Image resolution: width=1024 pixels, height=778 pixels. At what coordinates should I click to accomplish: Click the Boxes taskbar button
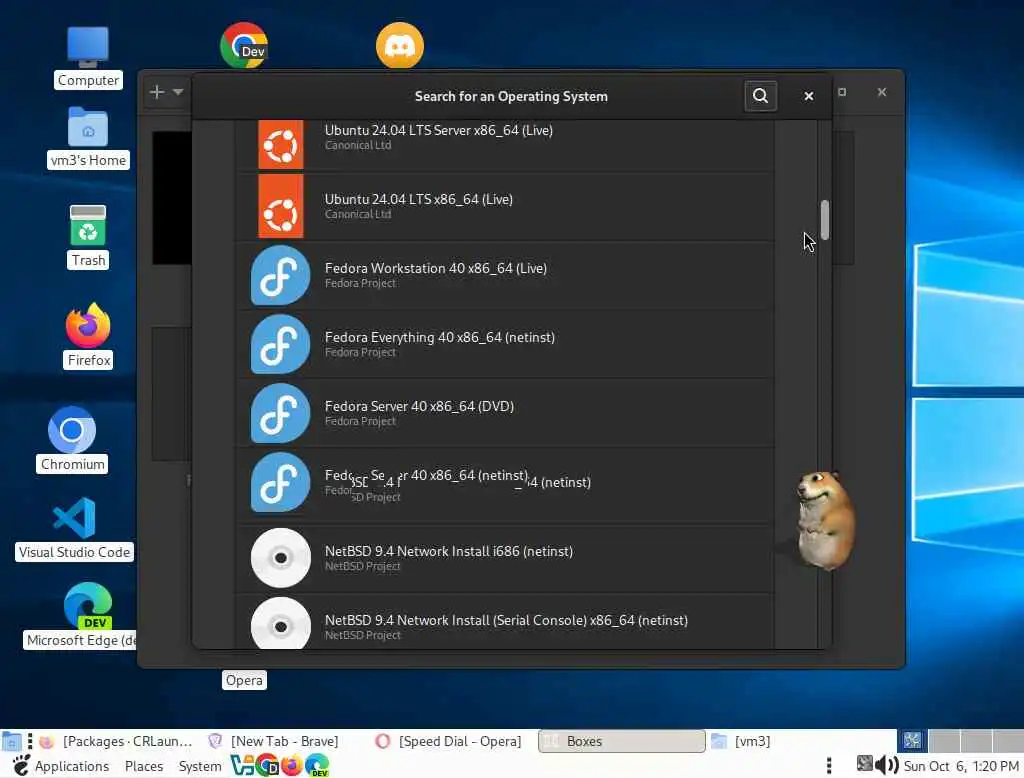pyautogui.click(x=622, y=741)
